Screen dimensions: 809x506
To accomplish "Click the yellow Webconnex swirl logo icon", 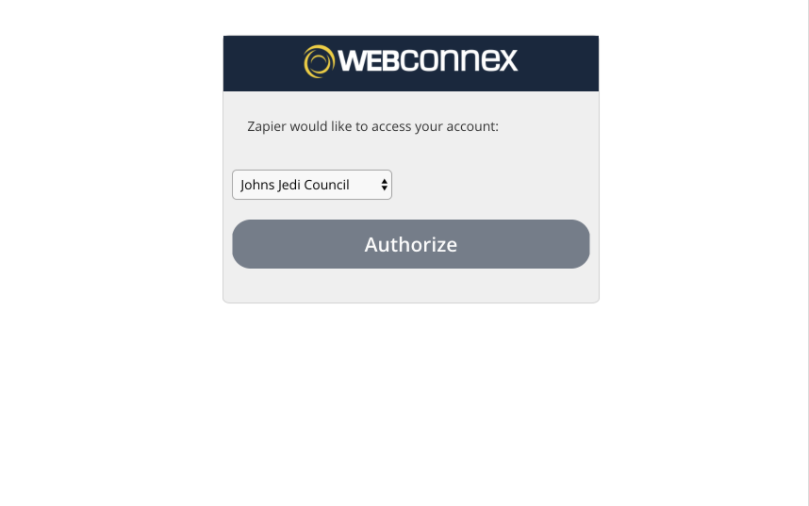I will tap(319, 61).
